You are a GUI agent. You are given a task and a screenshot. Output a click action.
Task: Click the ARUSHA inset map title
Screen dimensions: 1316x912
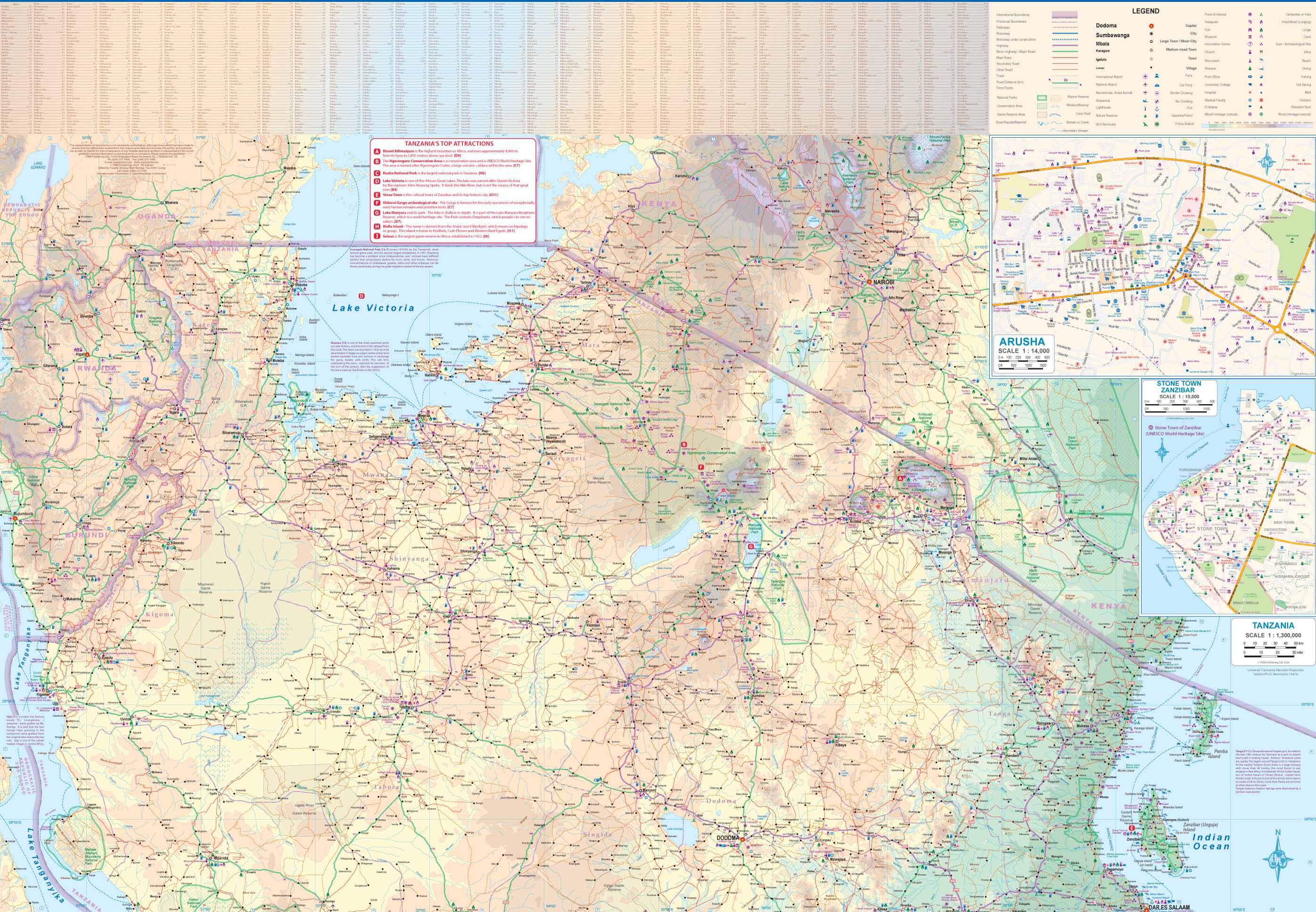(x=1021, y=342)
